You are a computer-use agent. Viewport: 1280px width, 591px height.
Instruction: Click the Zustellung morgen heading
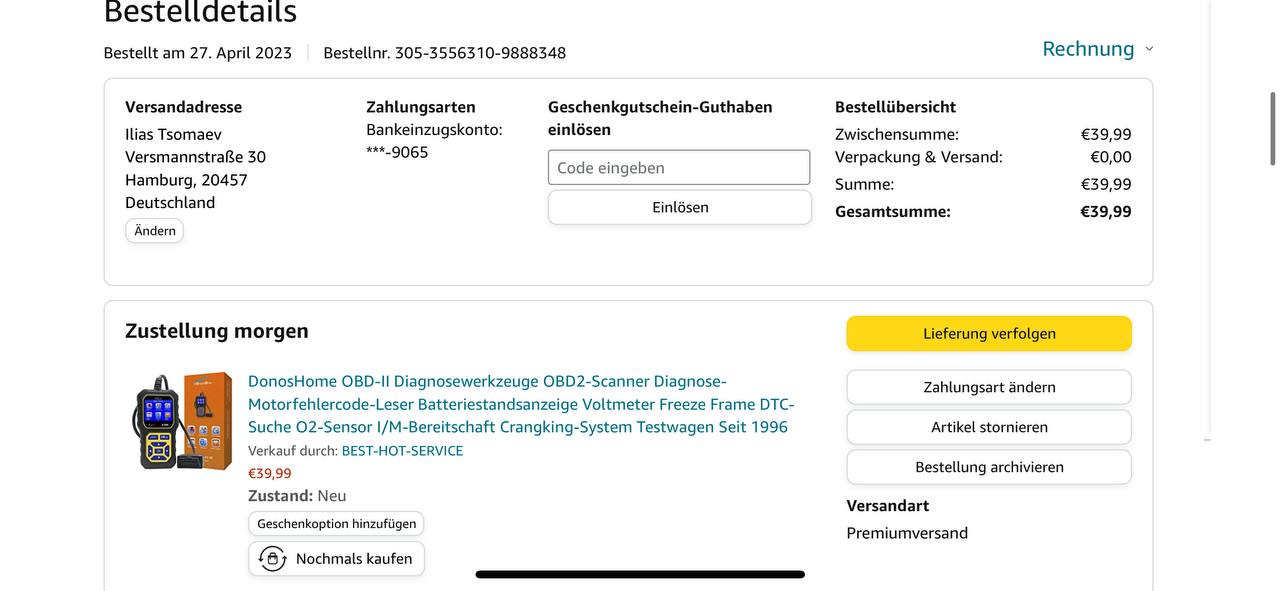(217, 331)
